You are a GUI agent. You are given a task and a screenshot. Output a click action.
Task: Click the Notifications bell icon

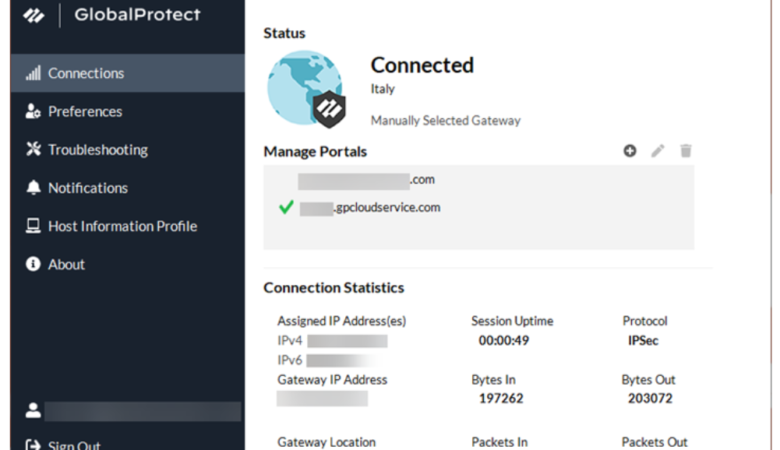[x=33, y=188]
